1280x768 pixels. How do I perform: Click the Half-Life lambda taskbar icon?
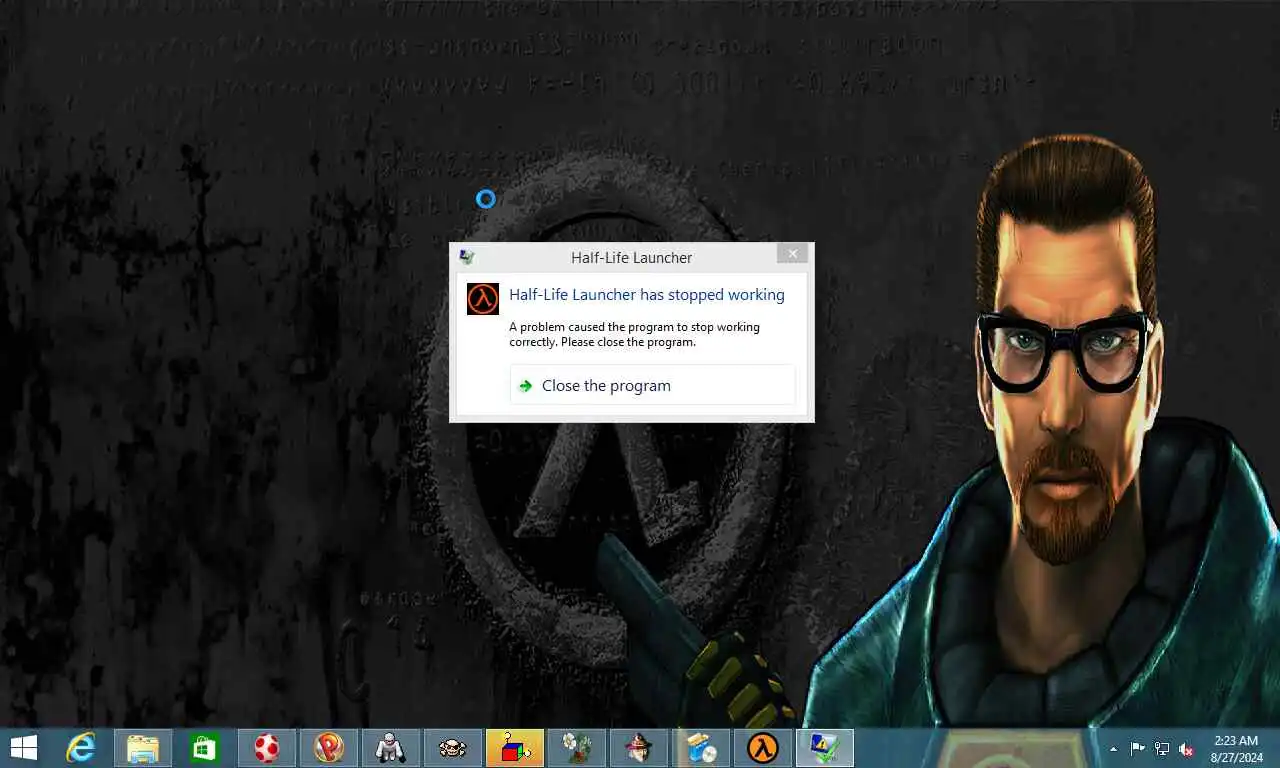tap(763, 747)
